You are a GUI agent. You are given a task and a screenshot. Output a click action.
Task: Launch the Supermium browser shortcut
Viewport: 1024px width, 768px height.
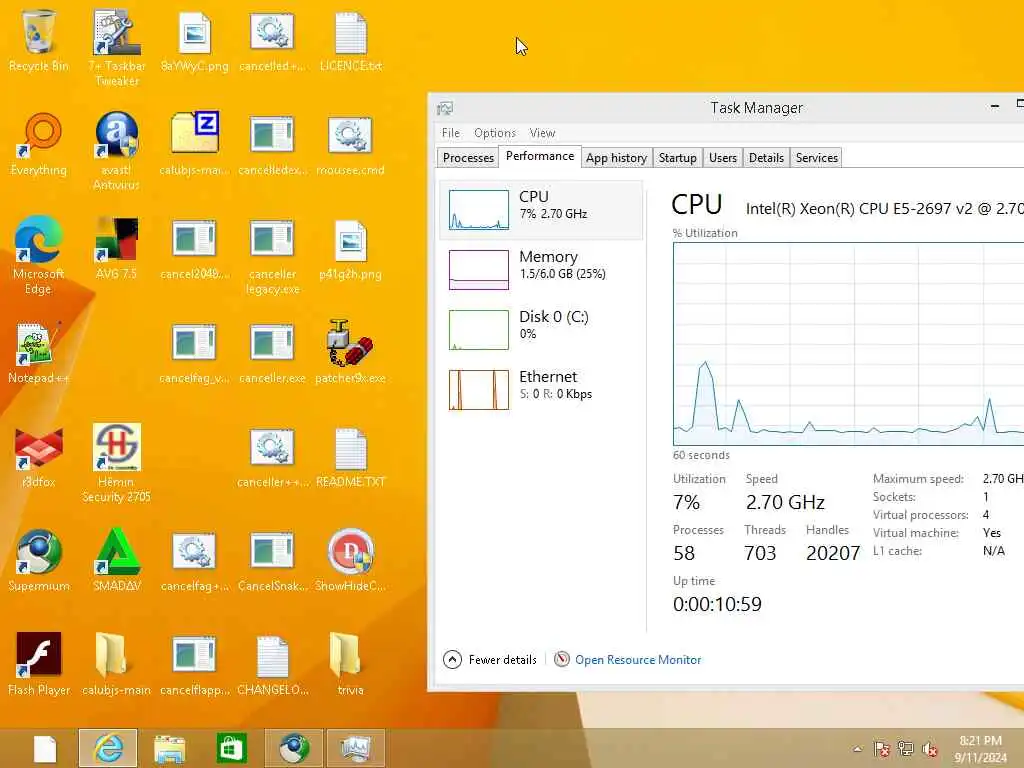[39, 560]
